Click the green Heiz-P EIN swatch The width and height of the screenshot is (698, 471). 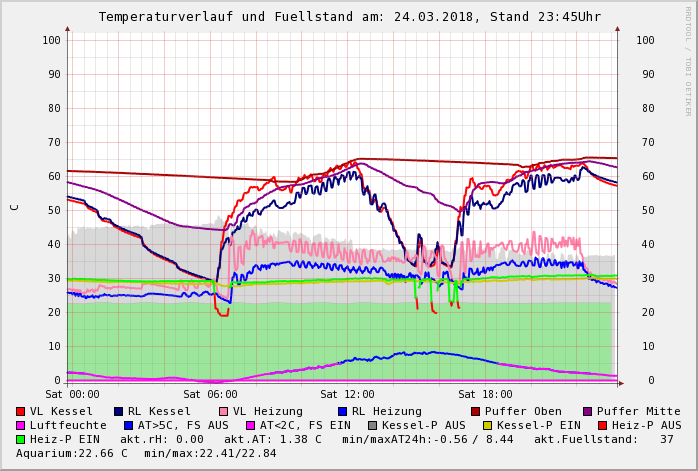(21, 440)
